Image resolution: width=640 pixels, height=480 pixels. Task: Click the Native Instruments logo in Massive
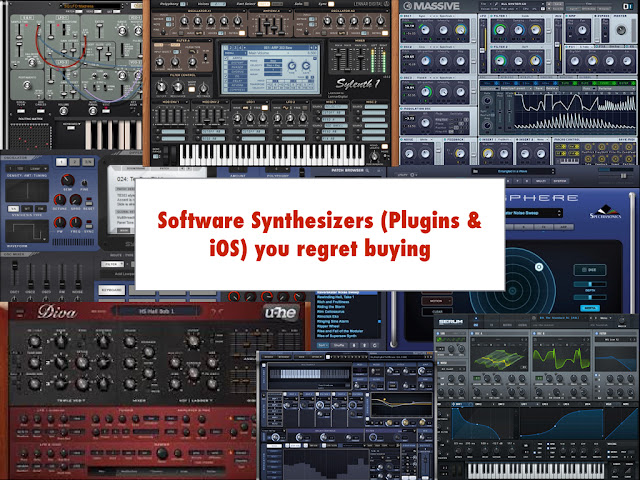[x=627, y=6]
